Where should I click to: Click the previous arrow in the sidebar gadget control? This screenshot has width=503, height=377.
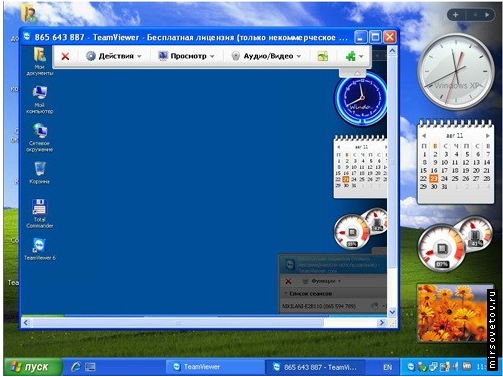(x=475, y=15)
